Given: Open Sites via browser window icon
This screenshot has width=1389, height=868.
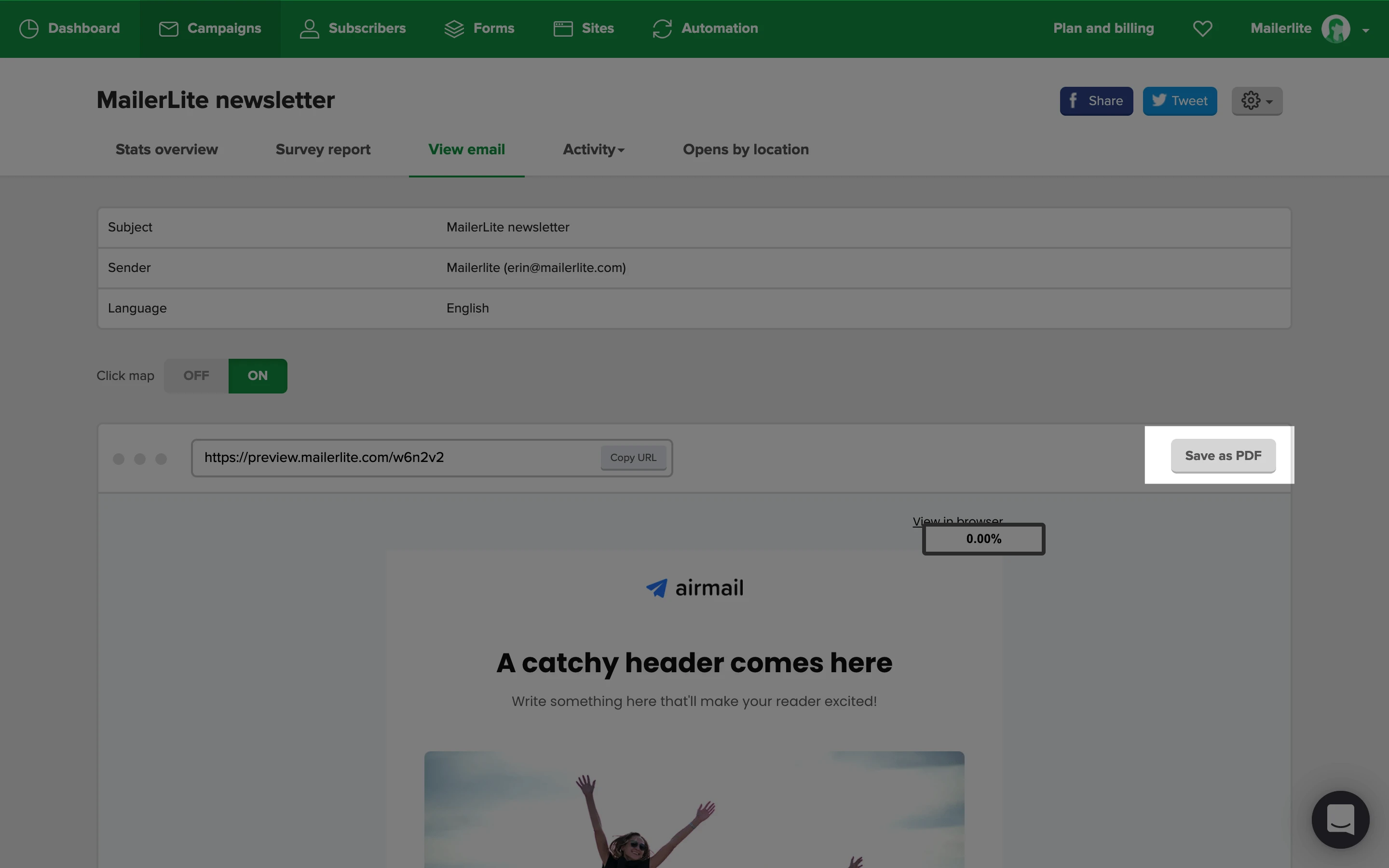Looking at the screenshot, I should pos(562,29).
